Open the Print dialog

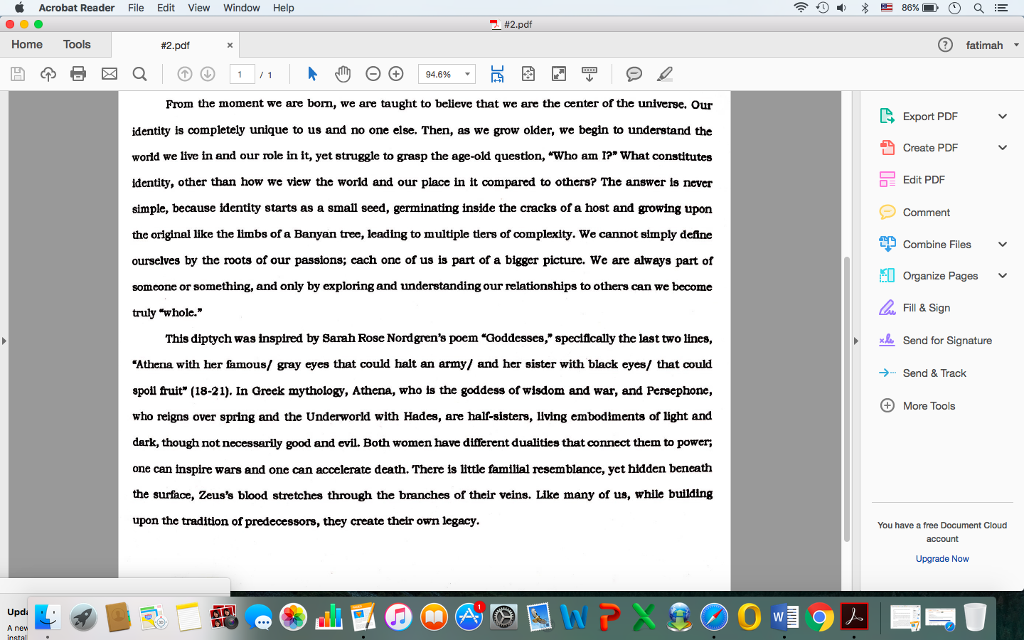(x=78, y=73)
